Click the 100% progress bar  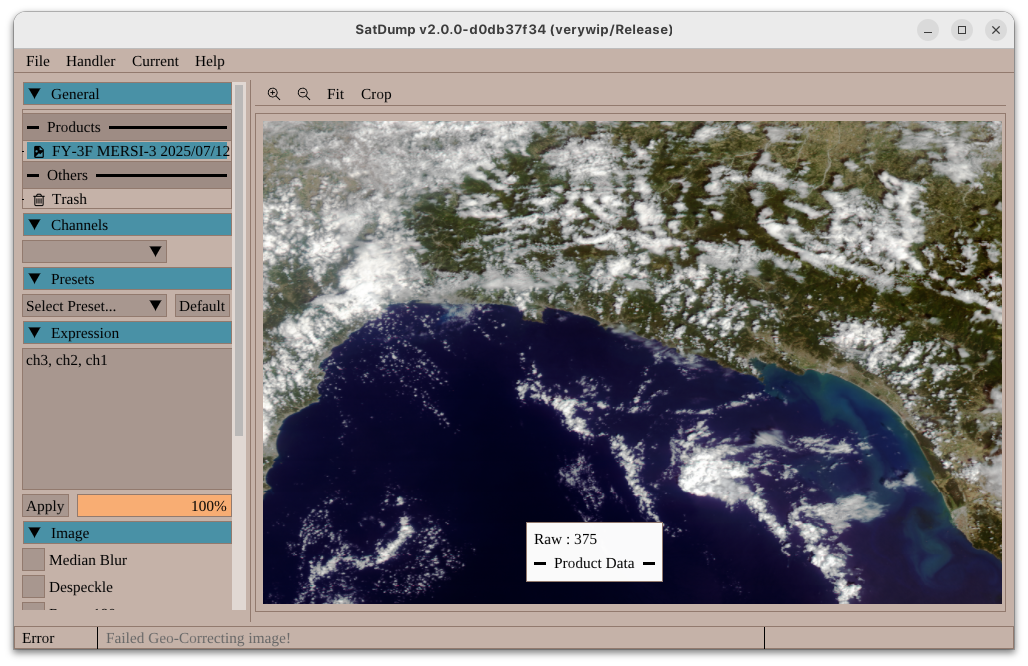tap(154, 506)
